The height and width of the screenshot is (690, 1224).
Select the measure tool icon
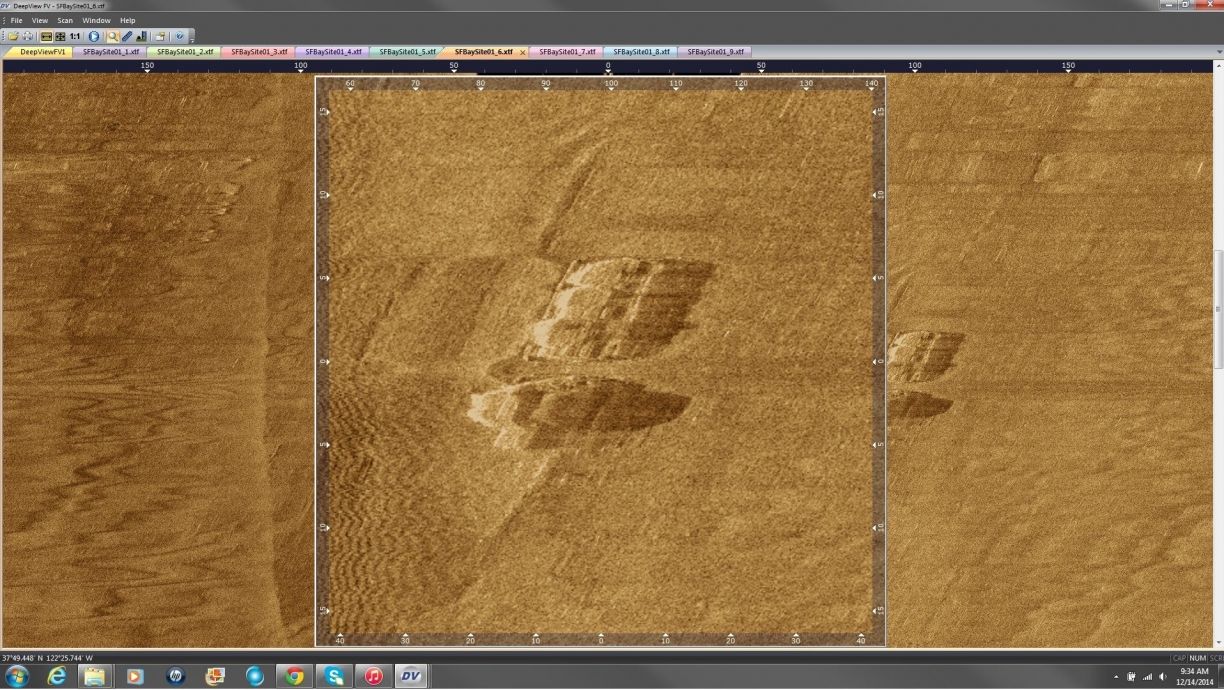[x=127, y=36]
